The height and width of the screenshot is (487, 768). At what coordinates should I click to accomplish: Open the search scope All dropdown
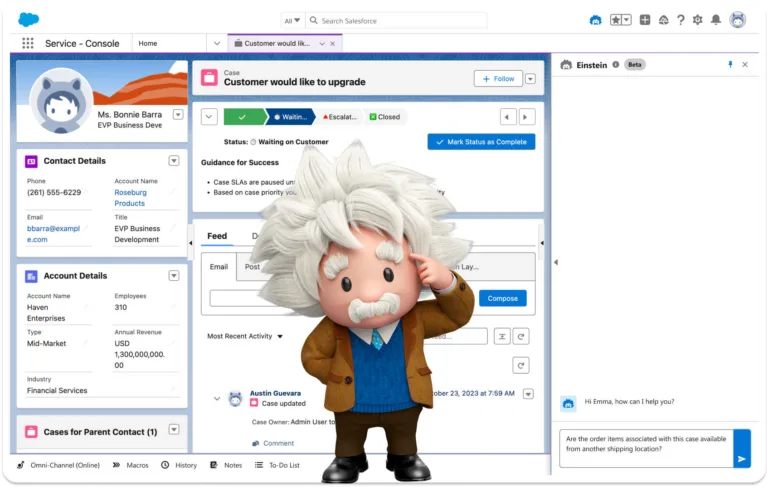tap(292, 21)
